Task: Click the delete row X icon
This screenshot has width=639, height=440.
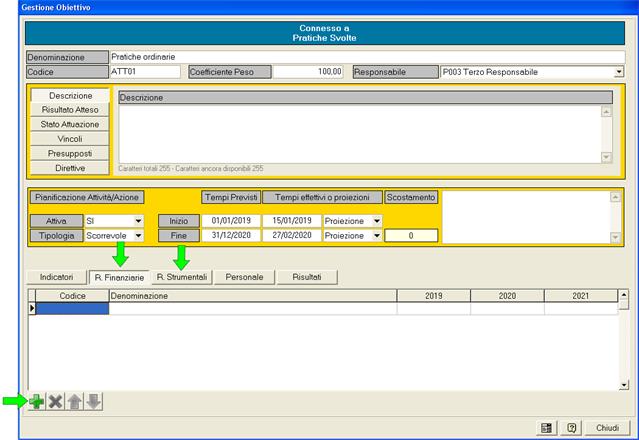Action: click(x=55, y=401)
